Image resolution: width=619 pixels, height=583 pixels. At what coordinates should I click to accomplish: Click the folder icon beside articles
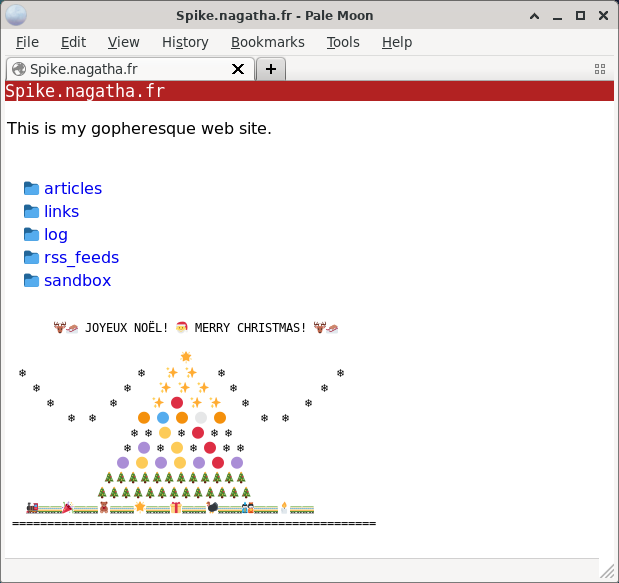click(x=31, y=189)
